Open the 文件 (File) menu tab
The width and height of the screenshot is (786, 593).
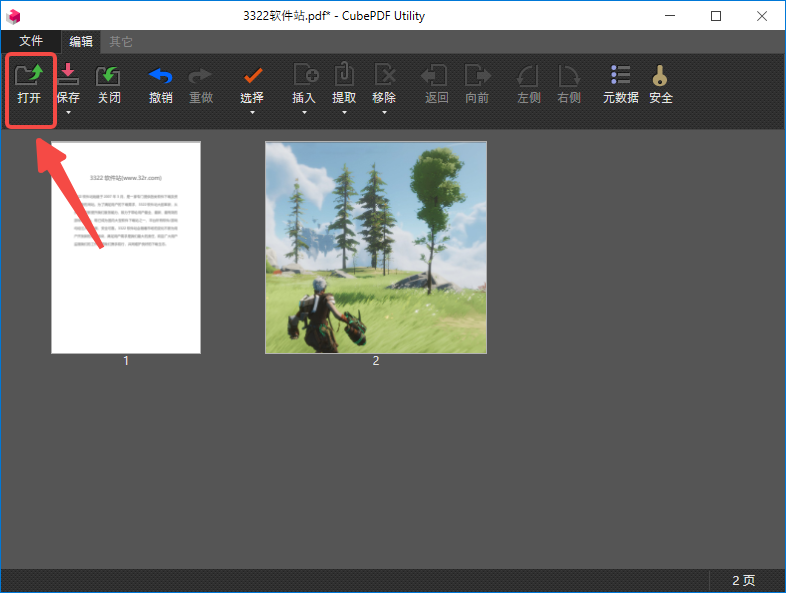(31, 41)
